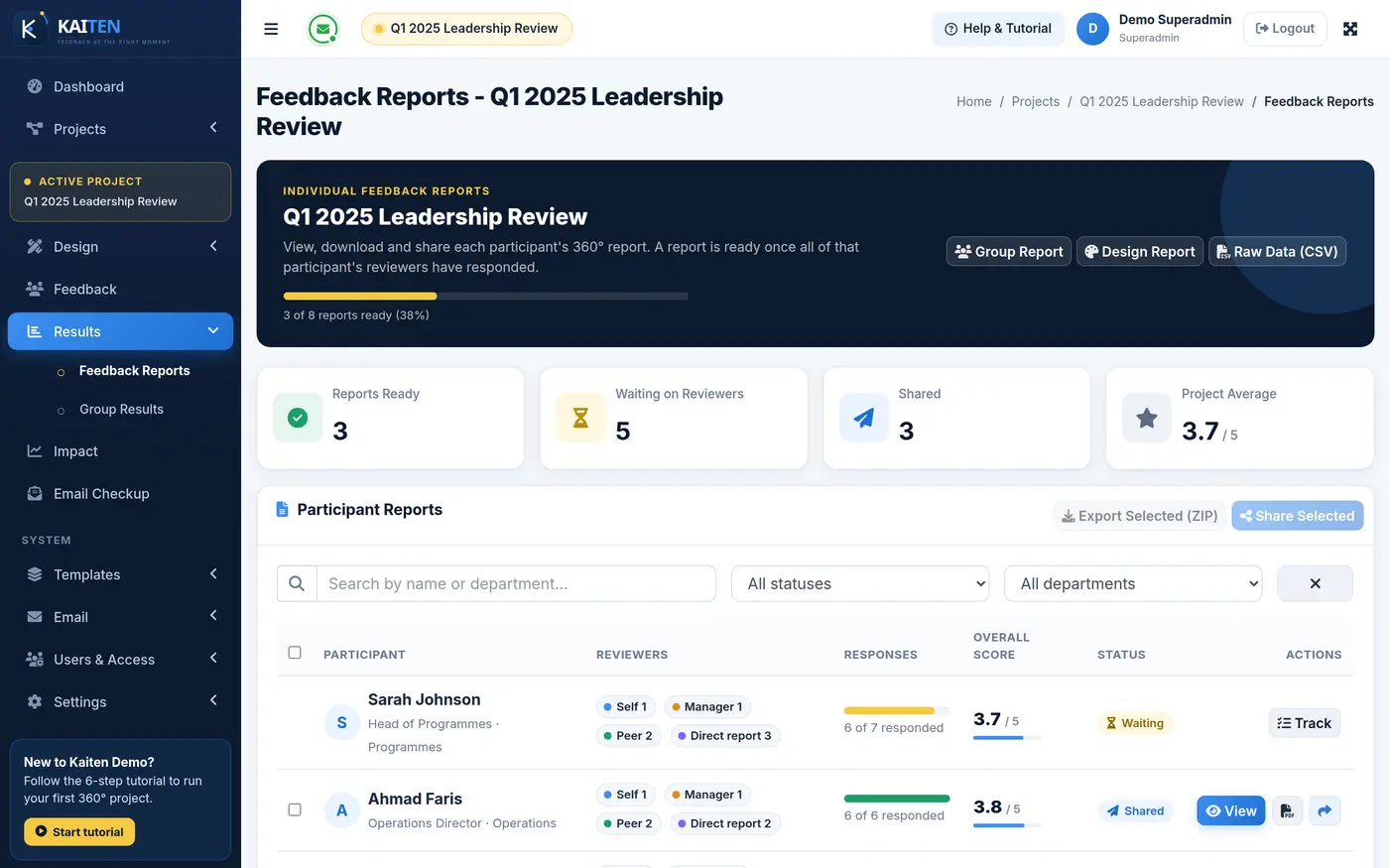Open the green email status icon
Viewport: 1389px width, 868px height.
[x=322, y=29]
